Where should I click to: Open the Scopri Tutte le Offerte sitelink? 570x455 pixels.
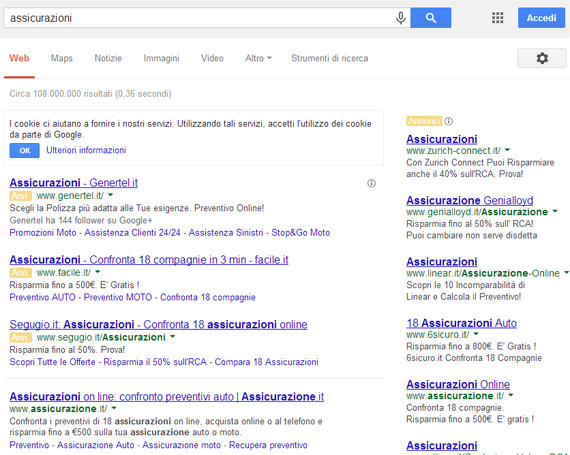[x=52, y=362]
